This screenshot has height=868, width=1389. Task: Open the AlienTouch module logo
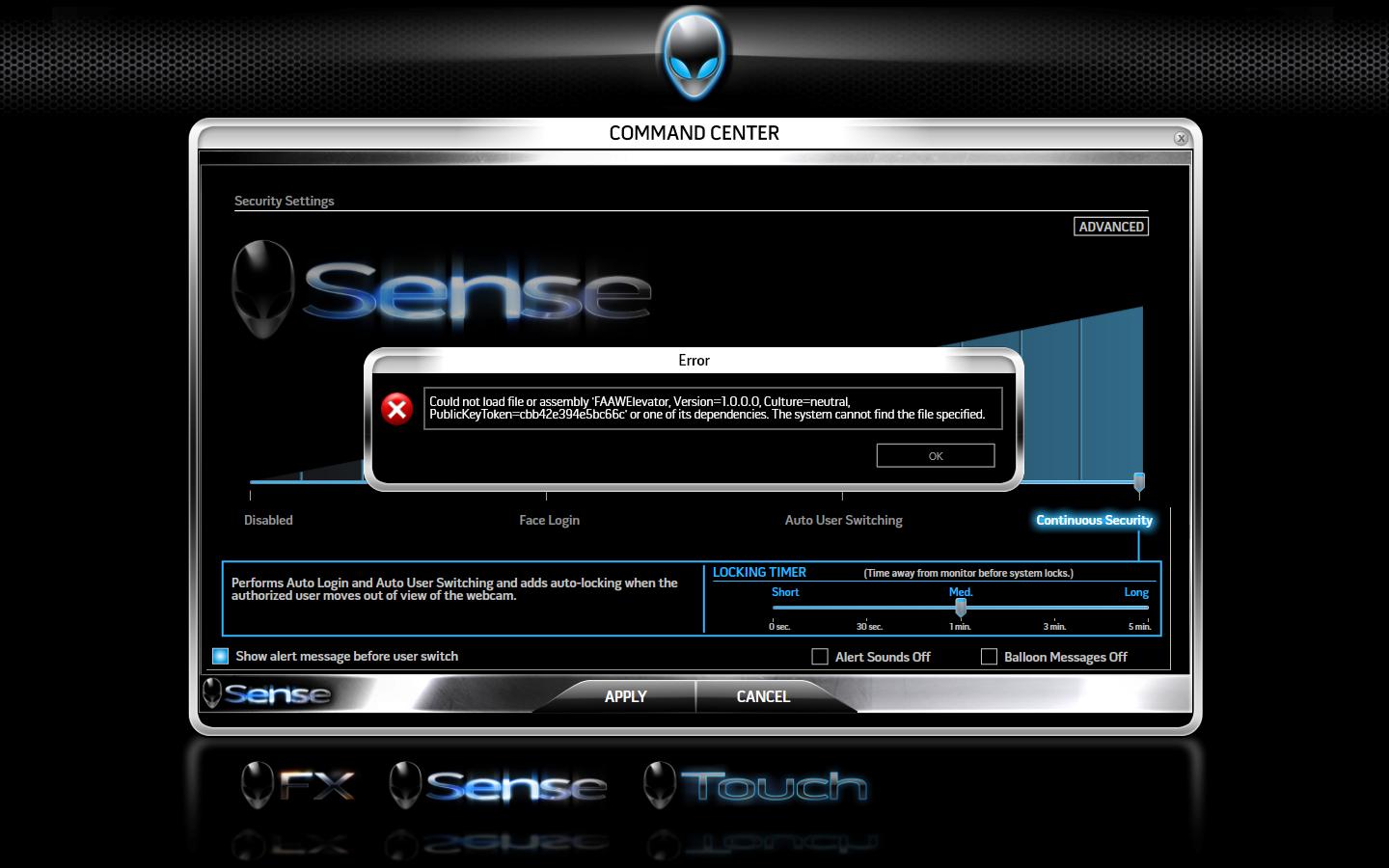755,785
